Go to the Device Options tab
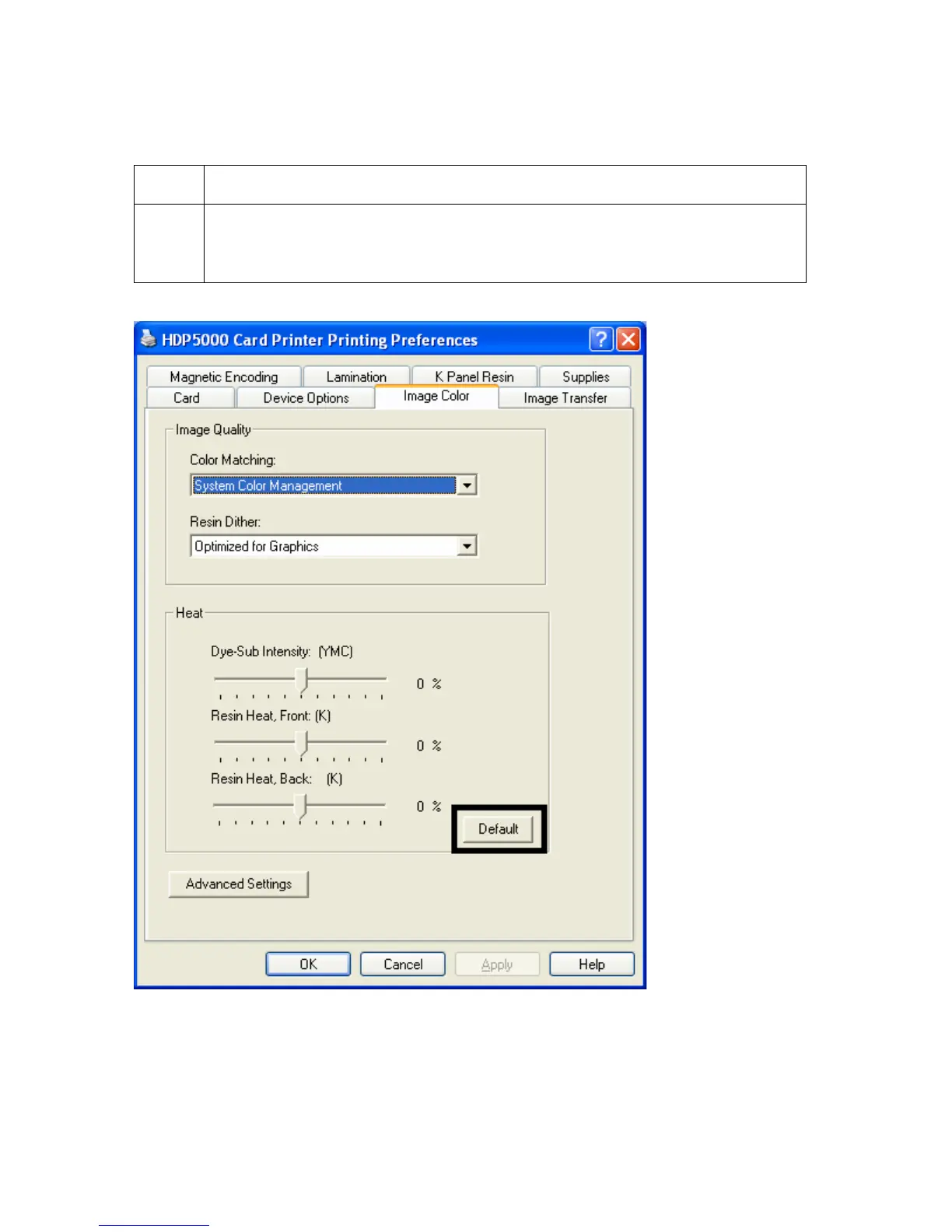The width and height of the screenshot is (952, 1232). point(306,397)
